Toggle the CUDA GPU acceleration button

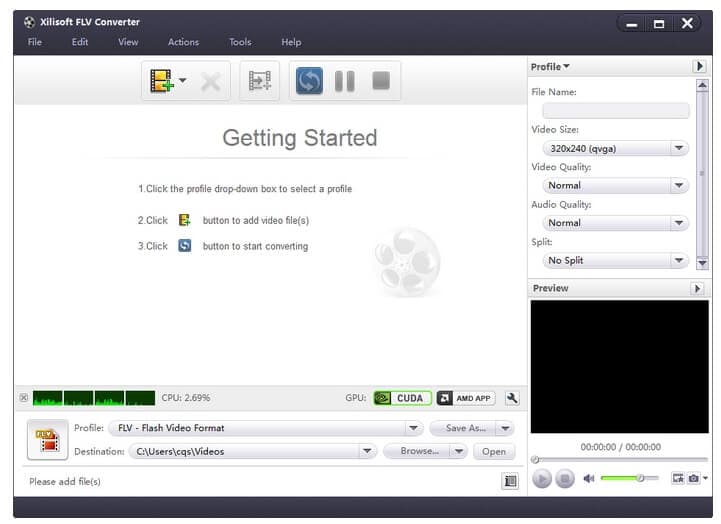click(x=402, y=398)
